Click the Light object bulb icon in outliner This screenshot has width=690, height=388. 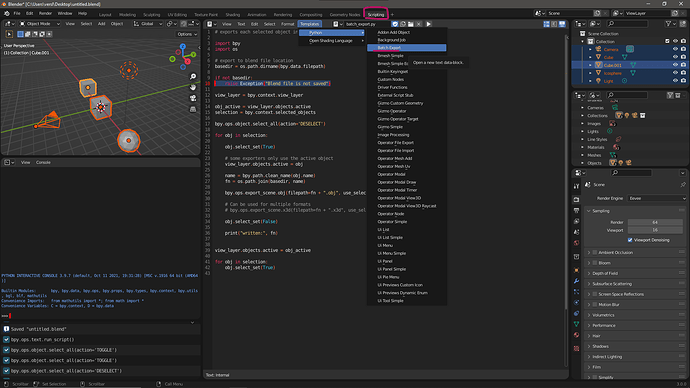(598, 81)
